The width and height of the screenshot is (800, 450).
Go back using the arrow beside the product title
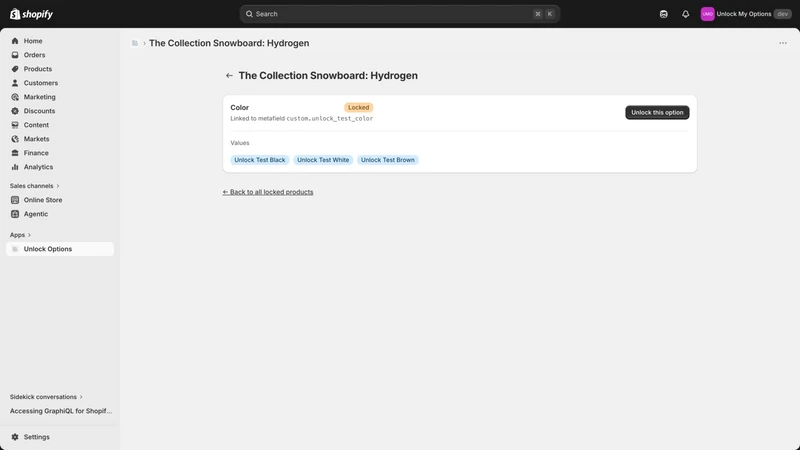coord(229,76)
